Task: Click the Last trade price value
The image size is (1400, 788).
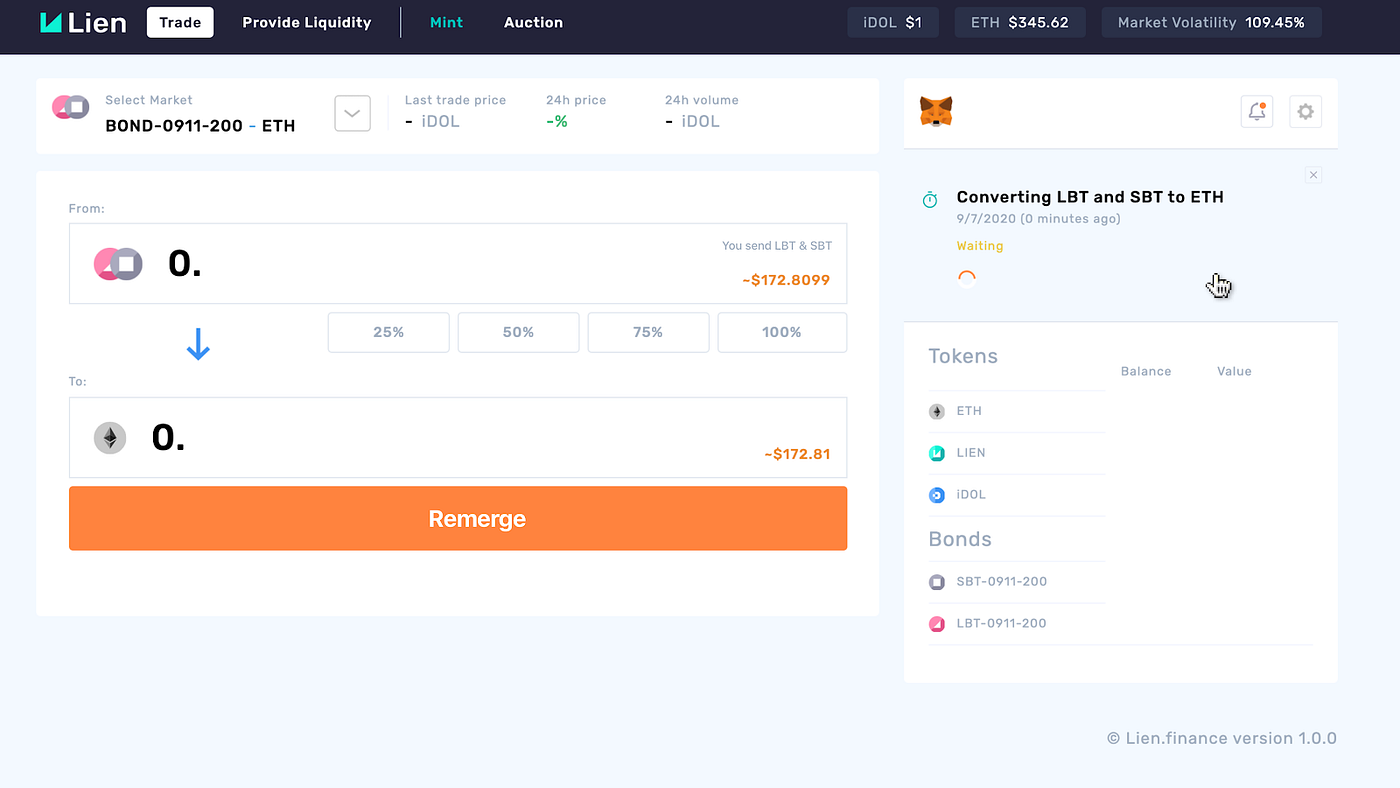Action: click(432, 121)
